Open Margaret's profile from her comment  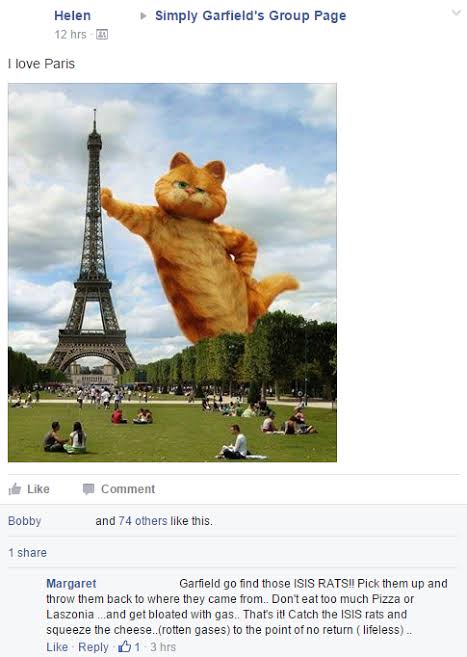tap(71, 583)
